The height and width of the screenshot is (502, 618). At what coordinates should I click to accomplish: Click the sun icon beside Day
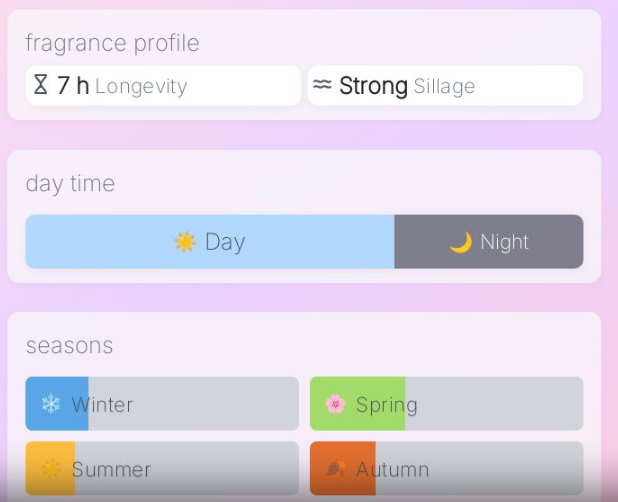[x=185, y=242]
